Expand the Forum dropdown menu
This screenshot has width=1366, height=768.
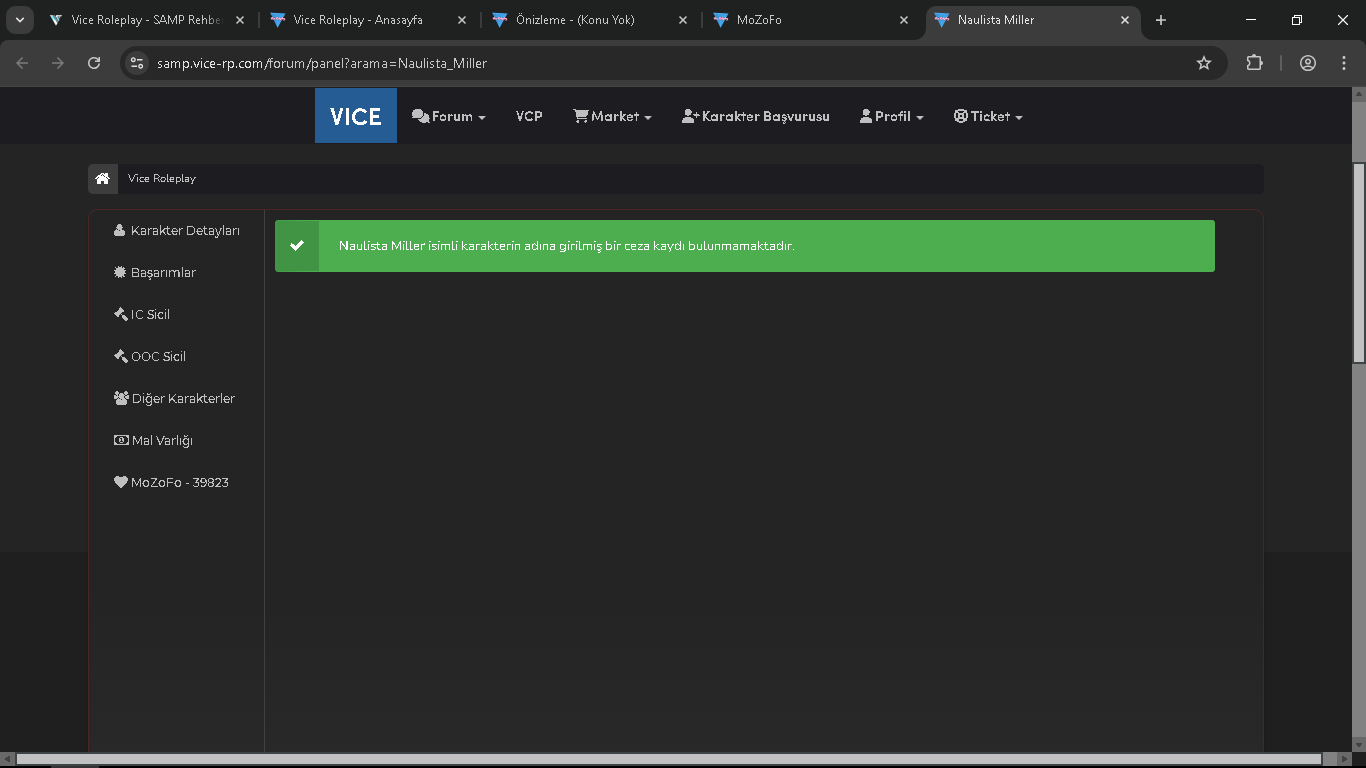(449, 117)
